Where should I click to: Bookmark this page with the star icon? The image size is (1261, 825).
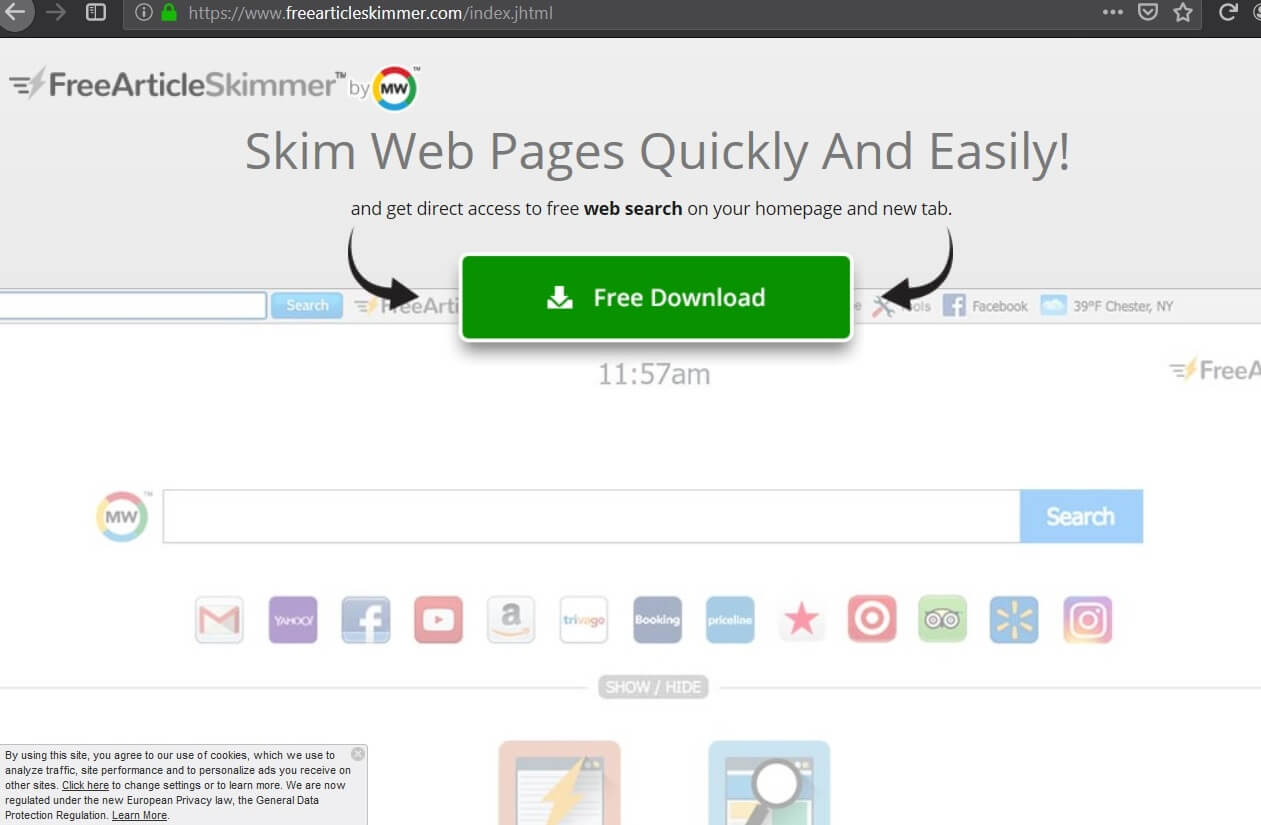[1183, 13]
